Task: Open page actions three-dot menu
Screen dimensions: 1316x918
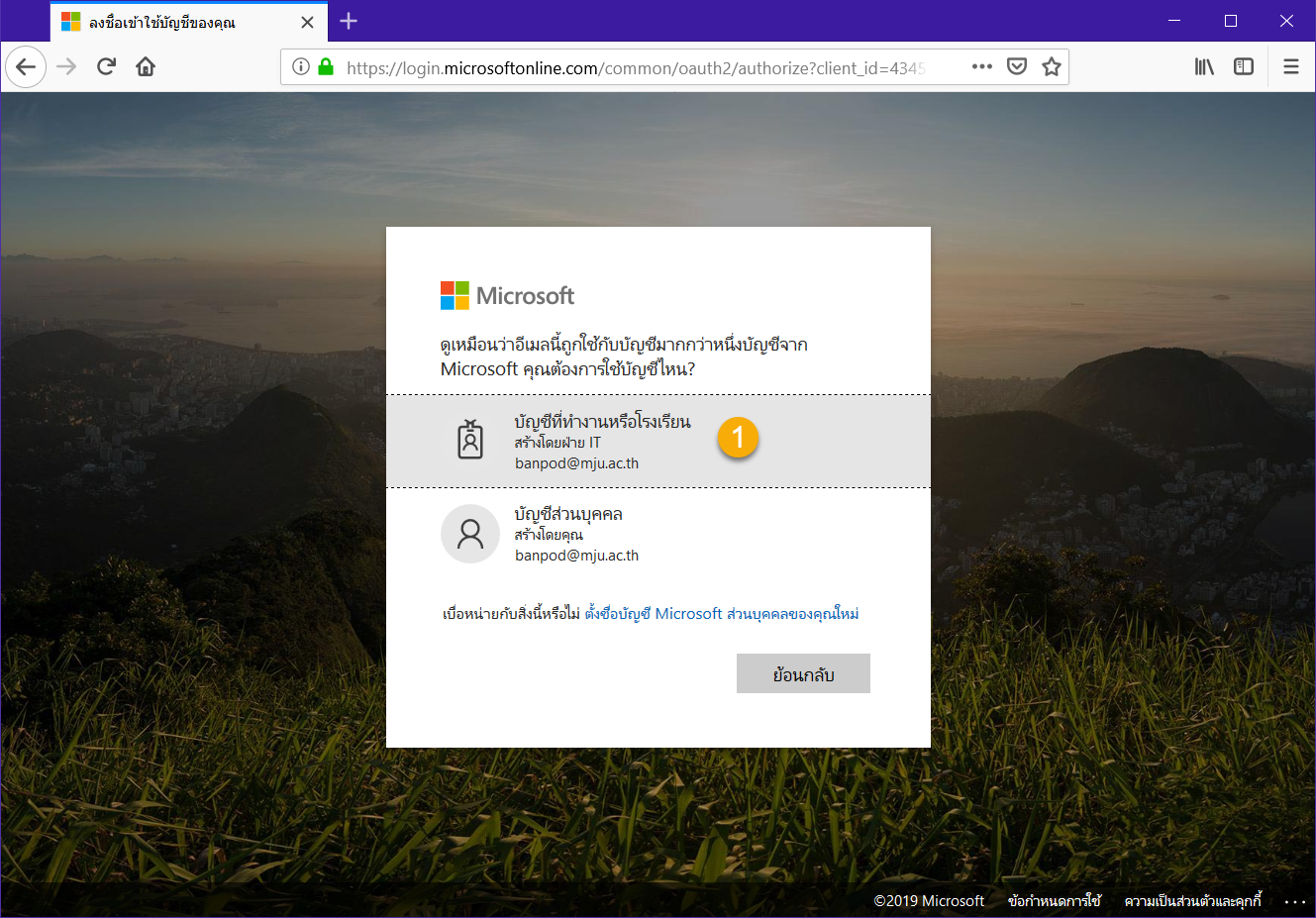Action: [981, 67]
